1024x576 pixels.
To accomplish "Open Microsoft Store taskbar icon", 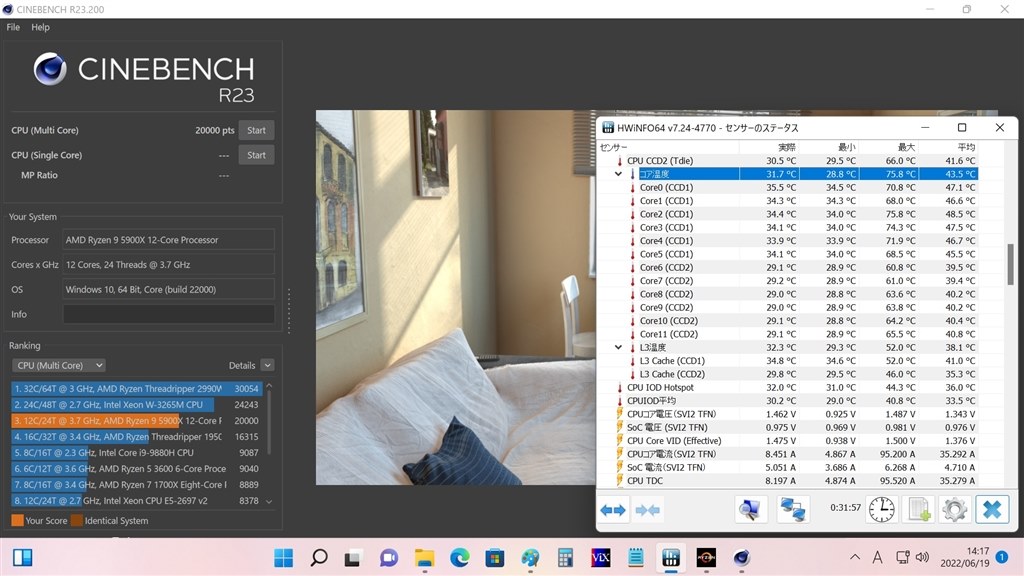I will (495, 558).
